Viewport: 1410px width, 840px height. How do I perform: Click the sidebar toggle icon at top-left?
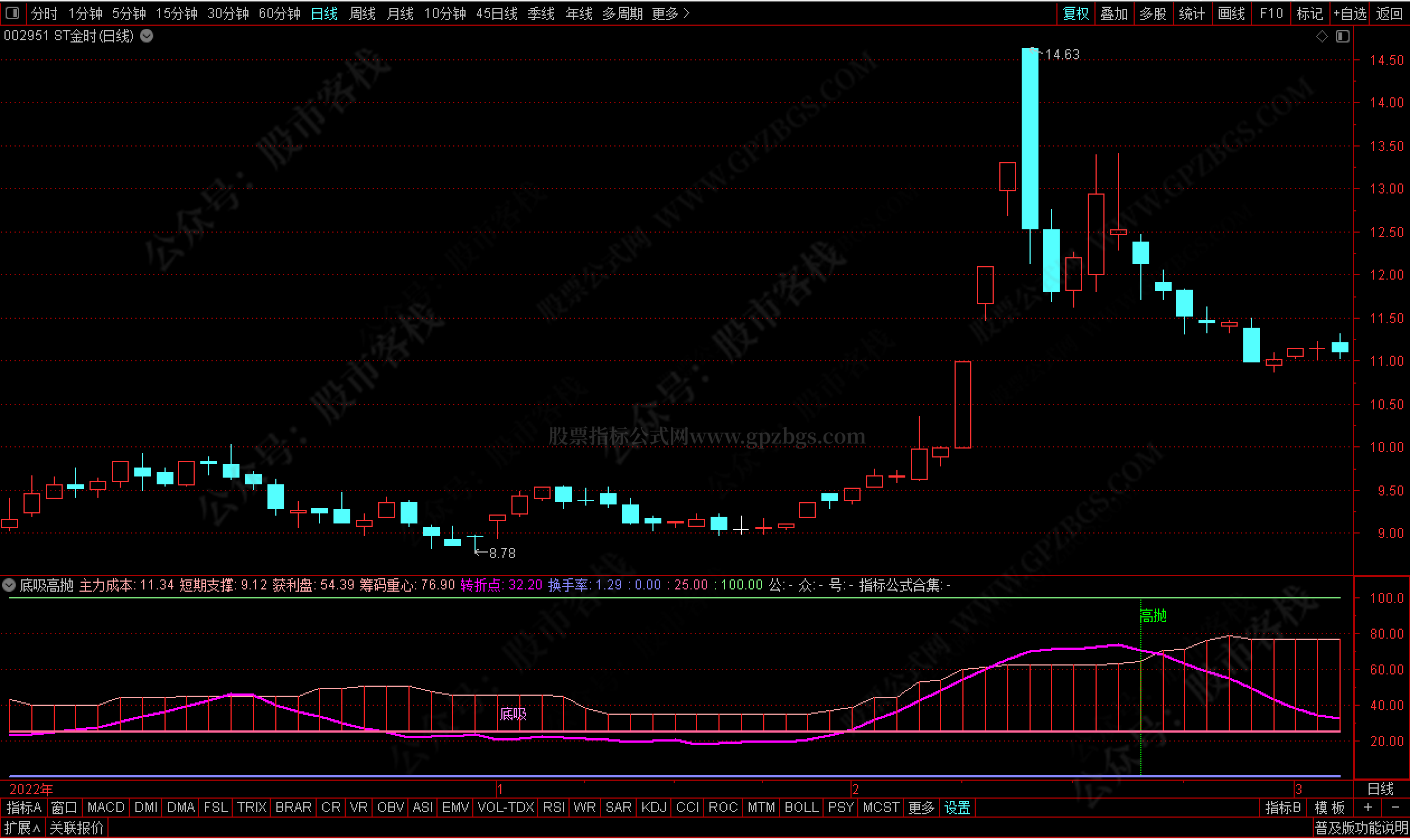pyautogui.click(x=12, y=12)
